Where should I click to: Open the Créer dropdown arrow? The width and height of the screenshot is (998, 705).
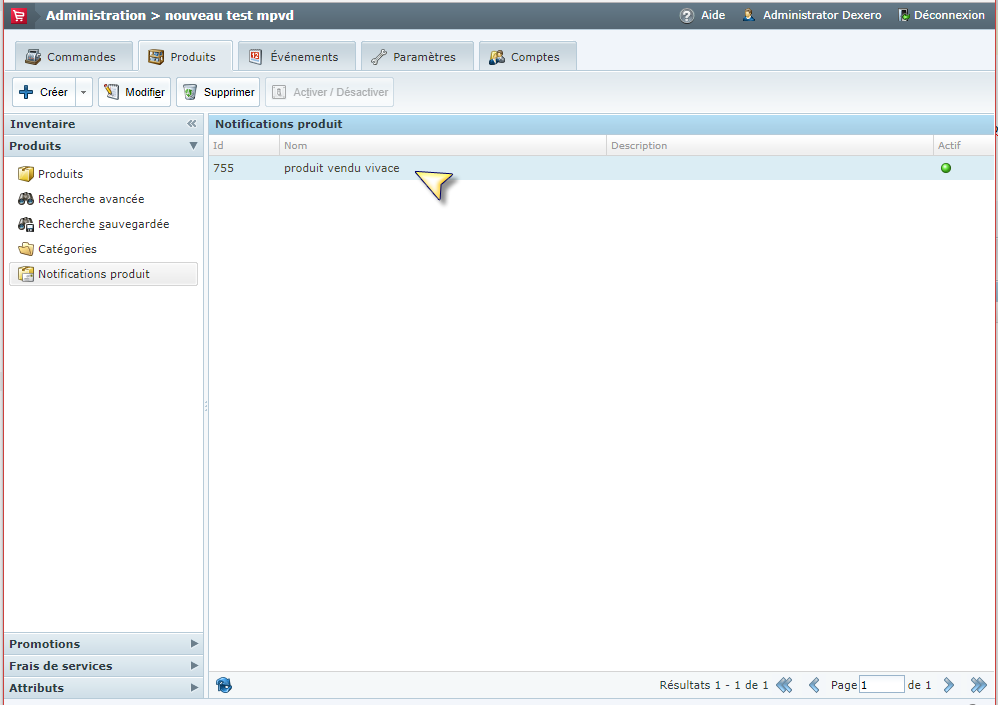(83, 92)
